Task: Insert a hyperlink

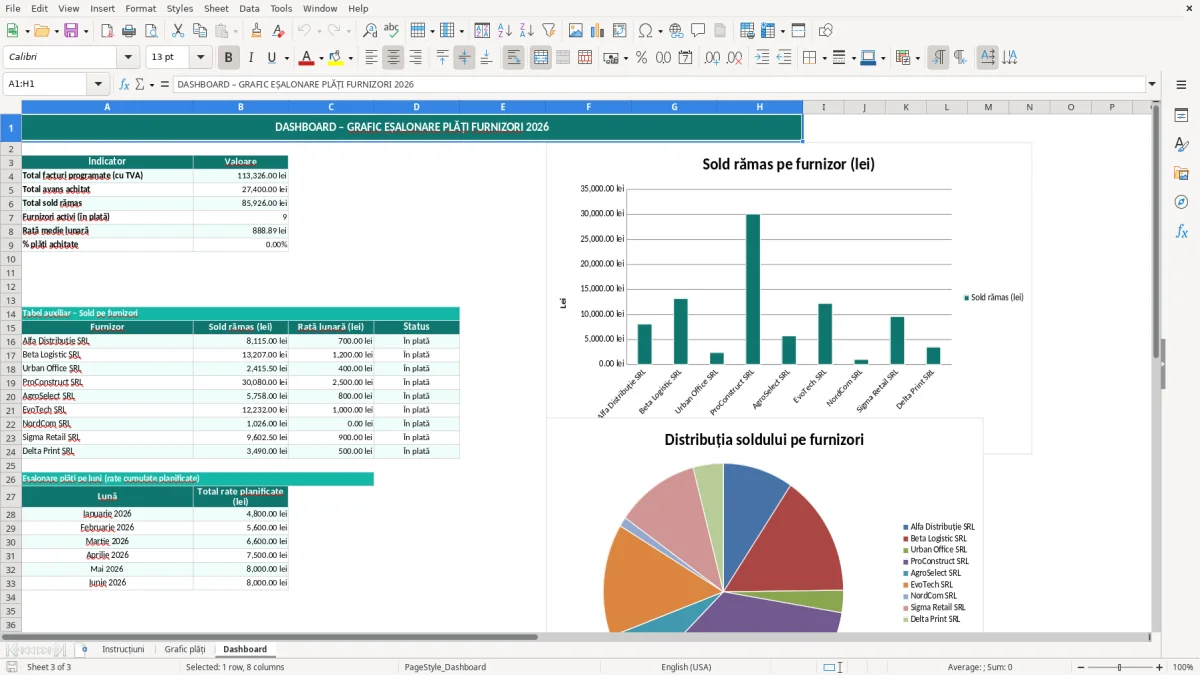Action: click(676, 31)
